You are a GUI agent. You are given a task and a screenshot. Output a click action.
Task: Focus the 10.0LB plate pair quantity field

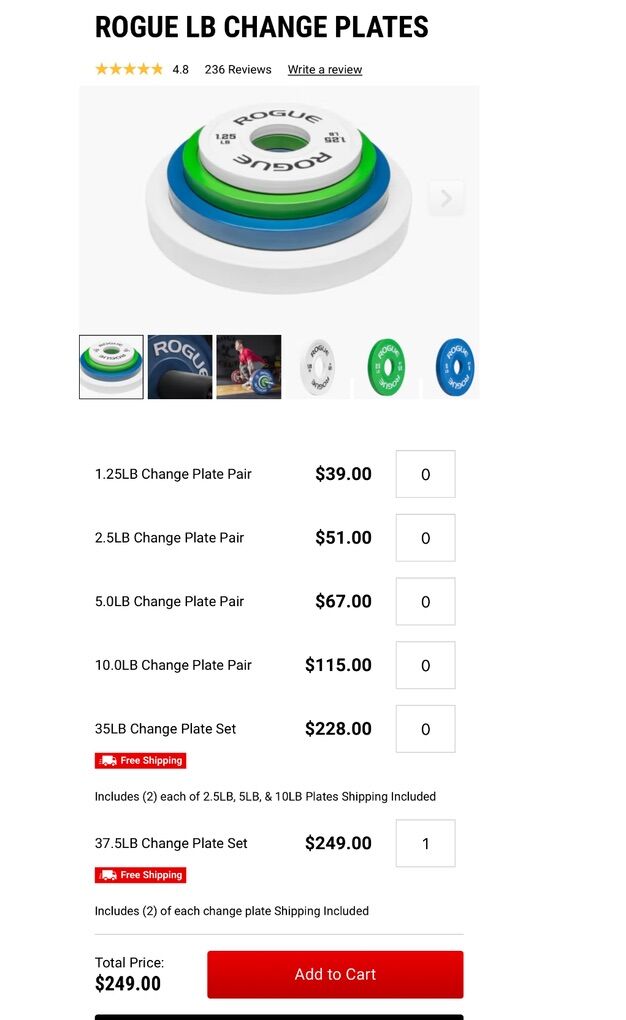[x=425, y=665]
